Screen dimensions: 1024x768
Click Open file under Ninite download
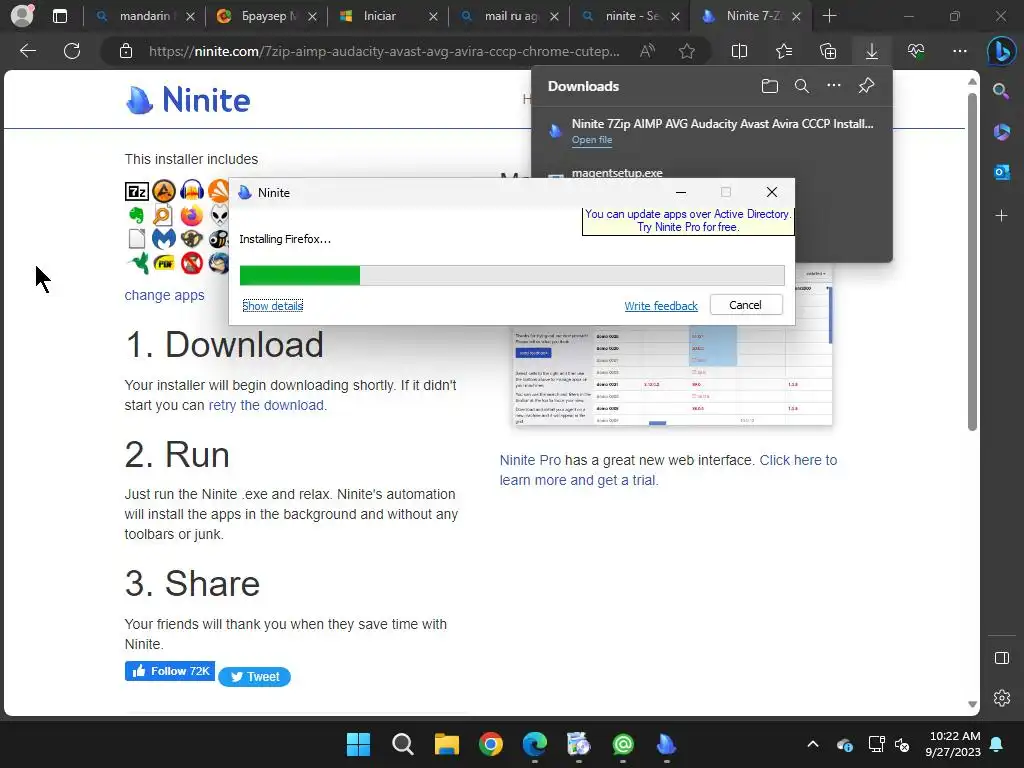(x=592, y=140)
